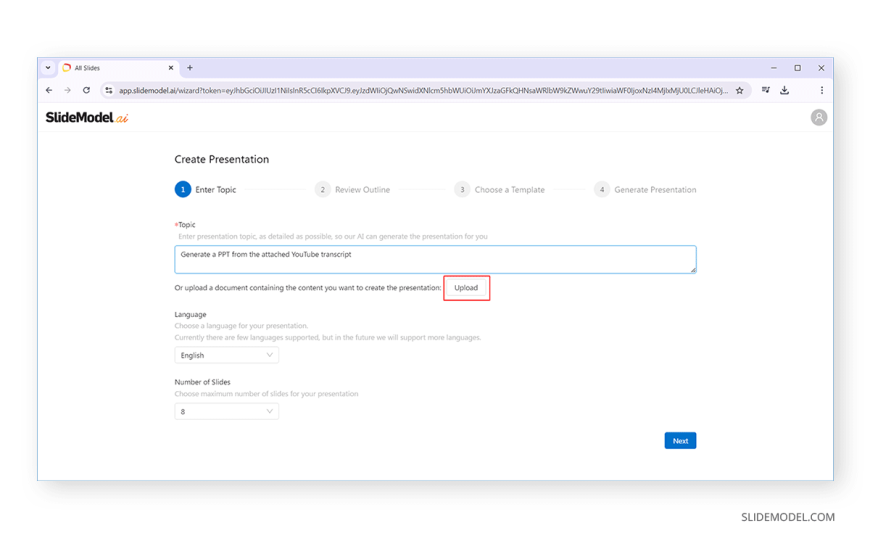Click the 'Language' label

[190, 314]
